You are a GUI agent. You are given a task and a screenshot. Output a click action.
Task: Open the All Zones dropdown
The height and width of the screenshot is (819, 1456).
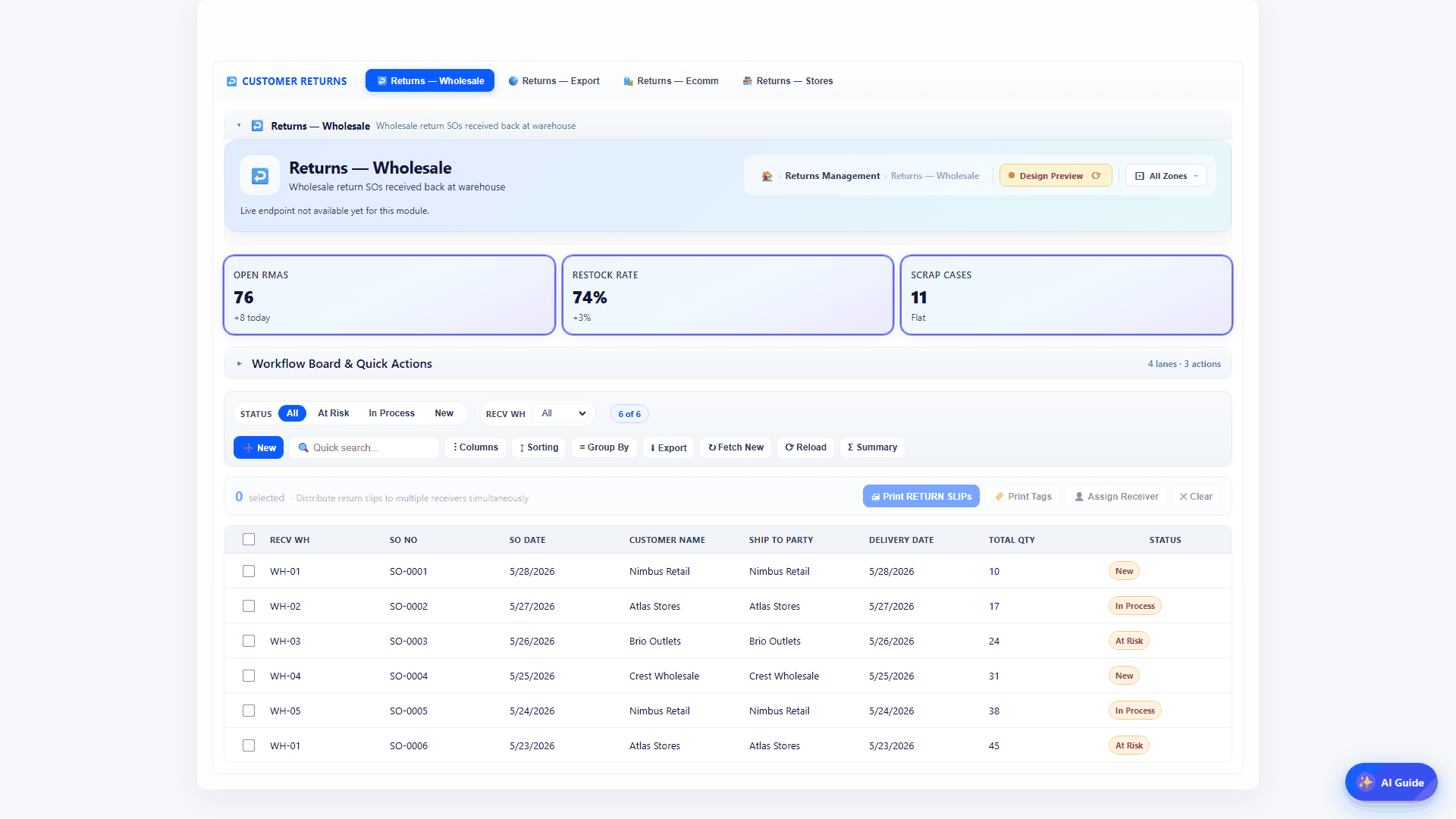click(x=1166, y=176)
